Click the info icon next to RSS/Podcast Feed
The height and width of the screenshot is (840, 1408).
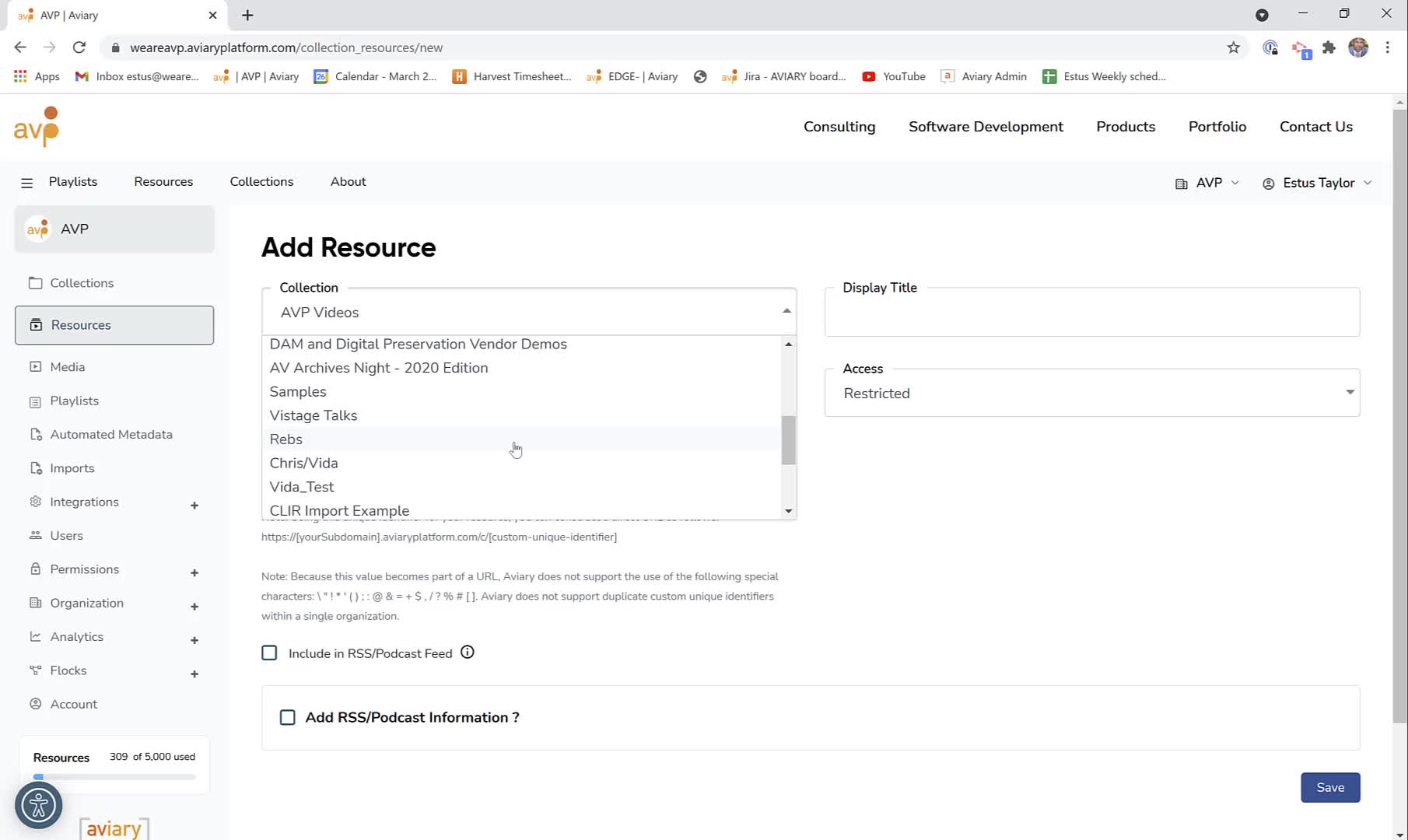tap(467, 653)
